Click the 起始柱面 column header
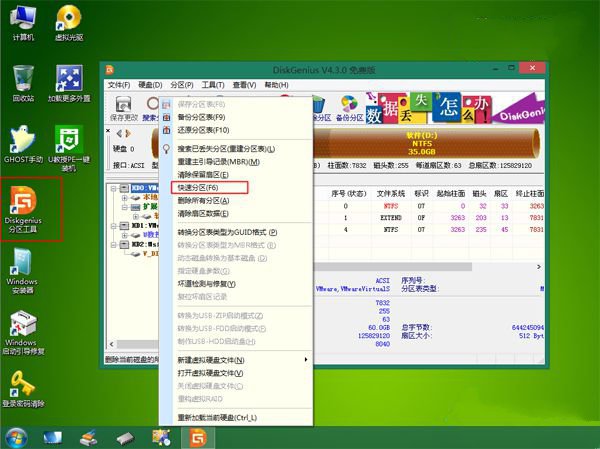Image resolution: width=600 pixels, height=449 pixels. point(451,194)
